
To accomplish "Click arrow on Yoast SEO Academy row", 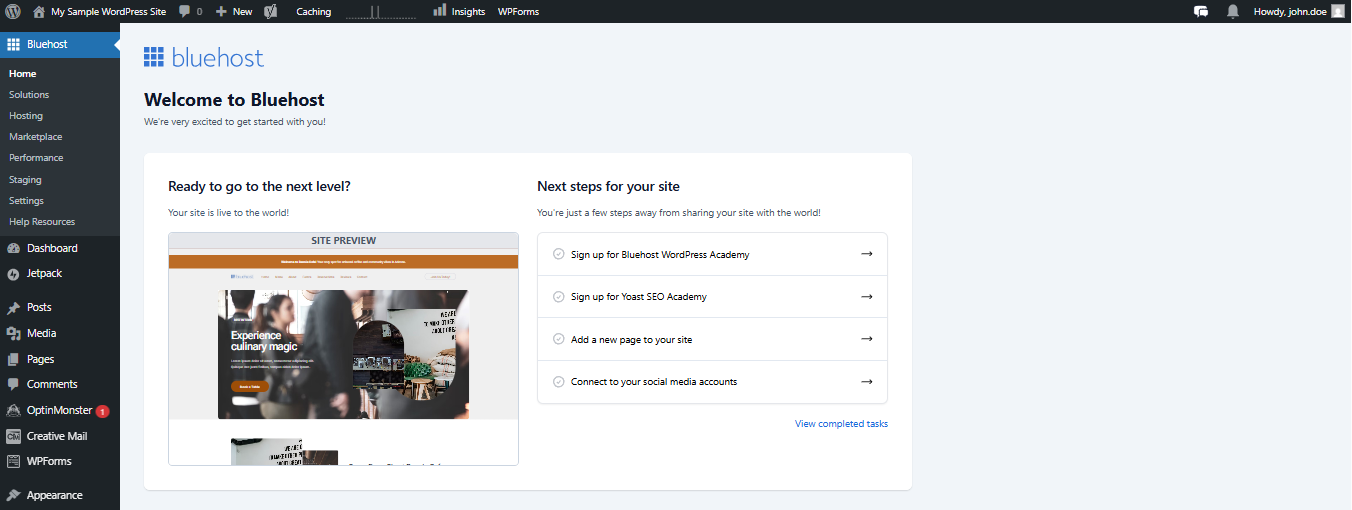I will pyautogui.click(x=866, y=297).
